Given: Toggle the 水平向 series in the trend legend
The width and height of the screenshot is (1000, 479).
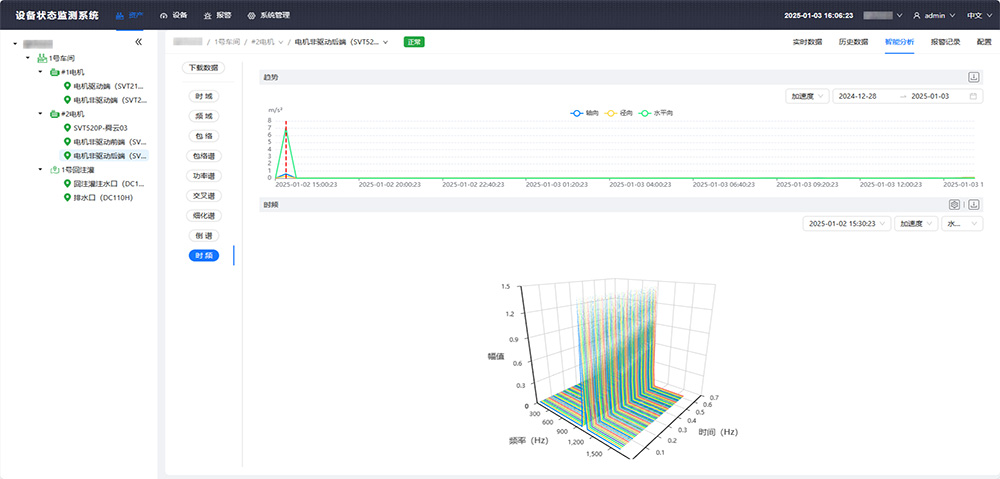Looking at the screenshot, I should point(655,113).
